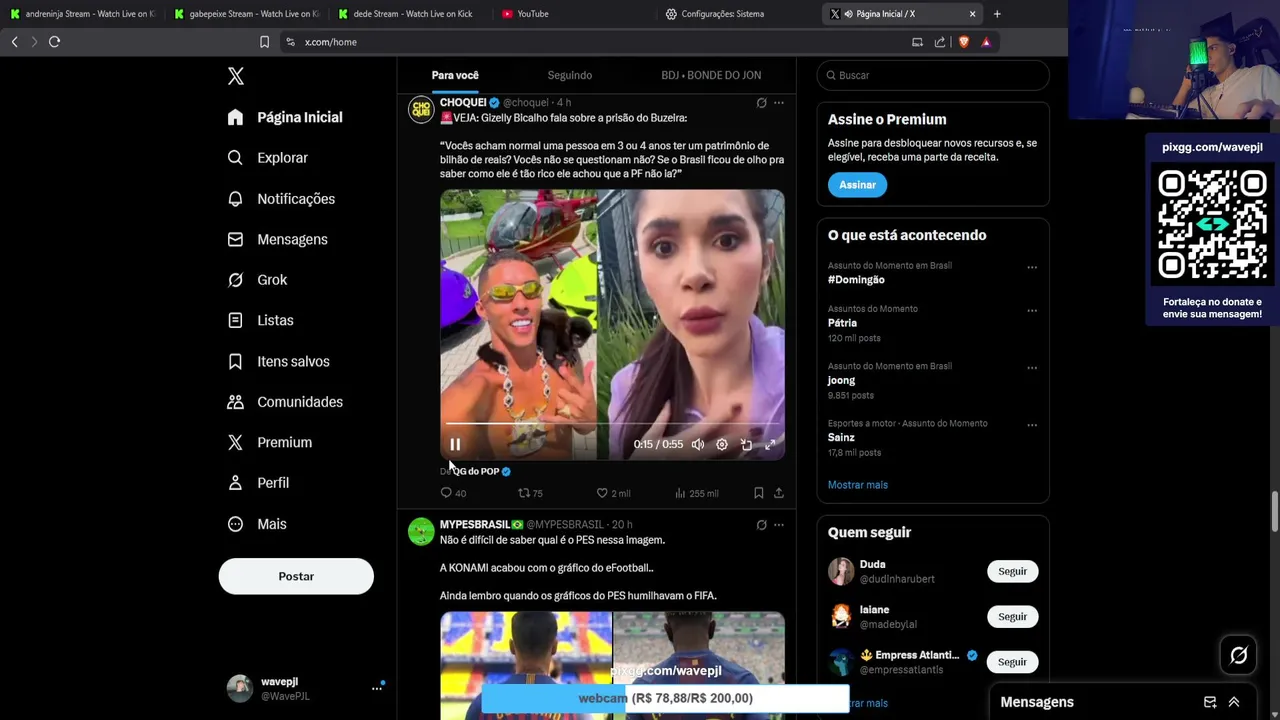Switch to Para você tab
This screenshot has height=720, width=1280.
pyautogui.click(x=455, y=75)
